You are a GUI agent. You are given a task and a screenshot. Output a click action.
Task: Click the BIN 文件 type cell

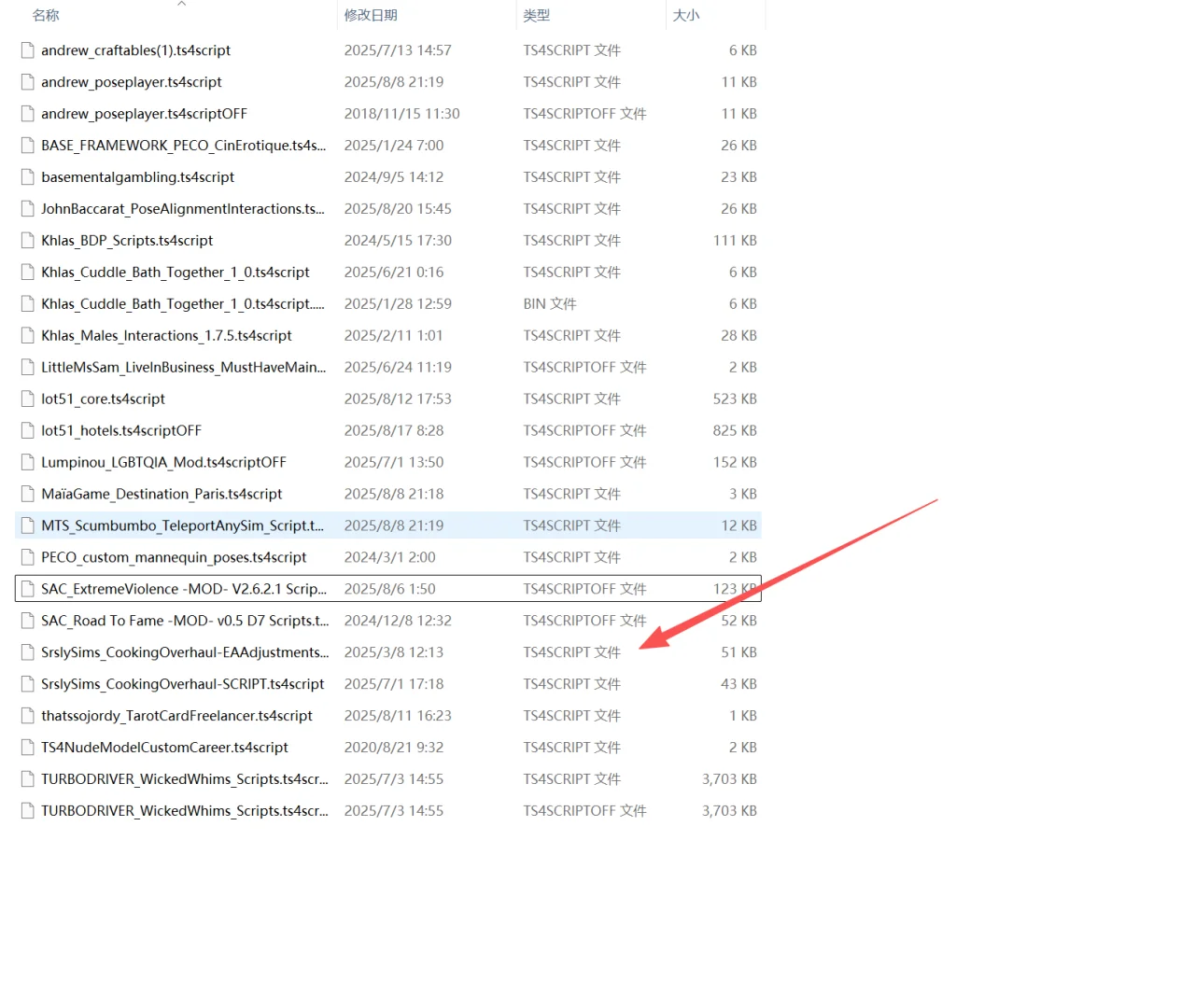click(x=550, y=304)
